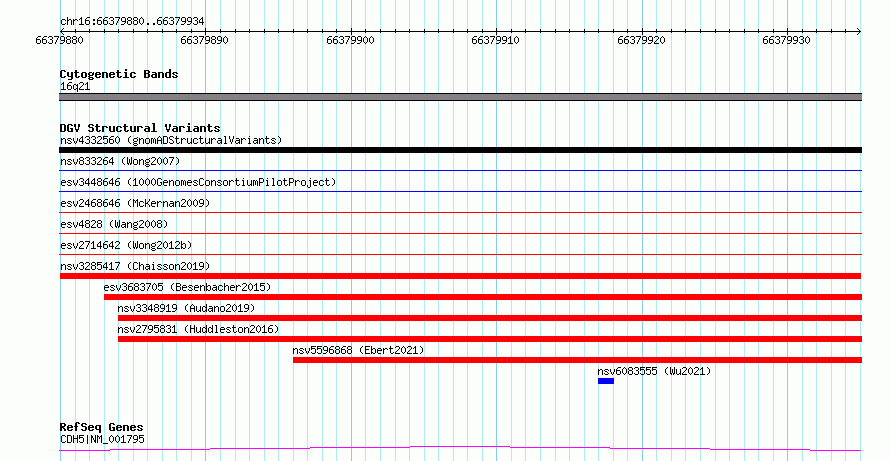Open esv2468646 (McKernan2009) variant label
This screenshot has height=461, width=890.
(135, 203)
